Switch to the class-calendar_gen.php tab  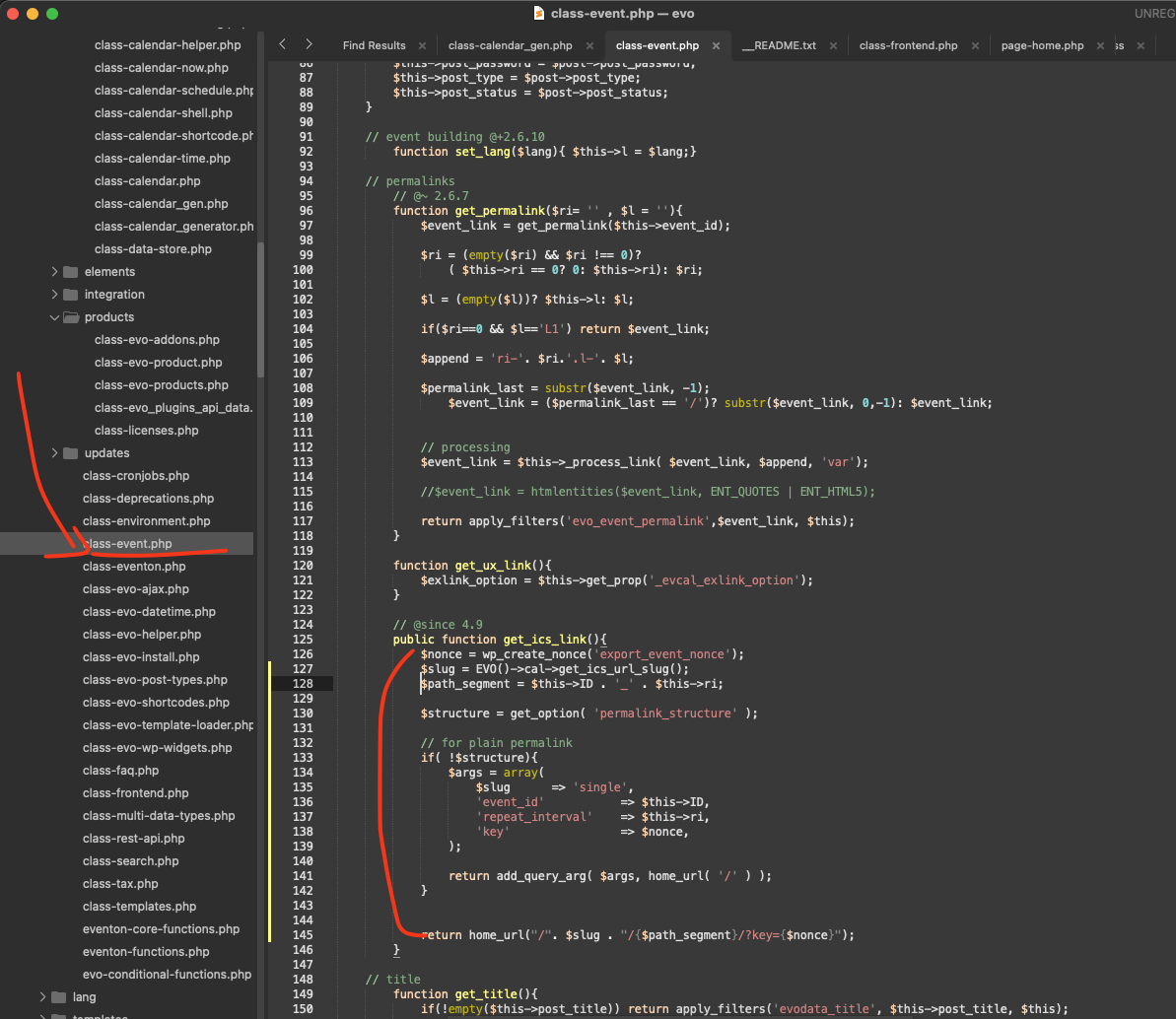tap(510, 45)
